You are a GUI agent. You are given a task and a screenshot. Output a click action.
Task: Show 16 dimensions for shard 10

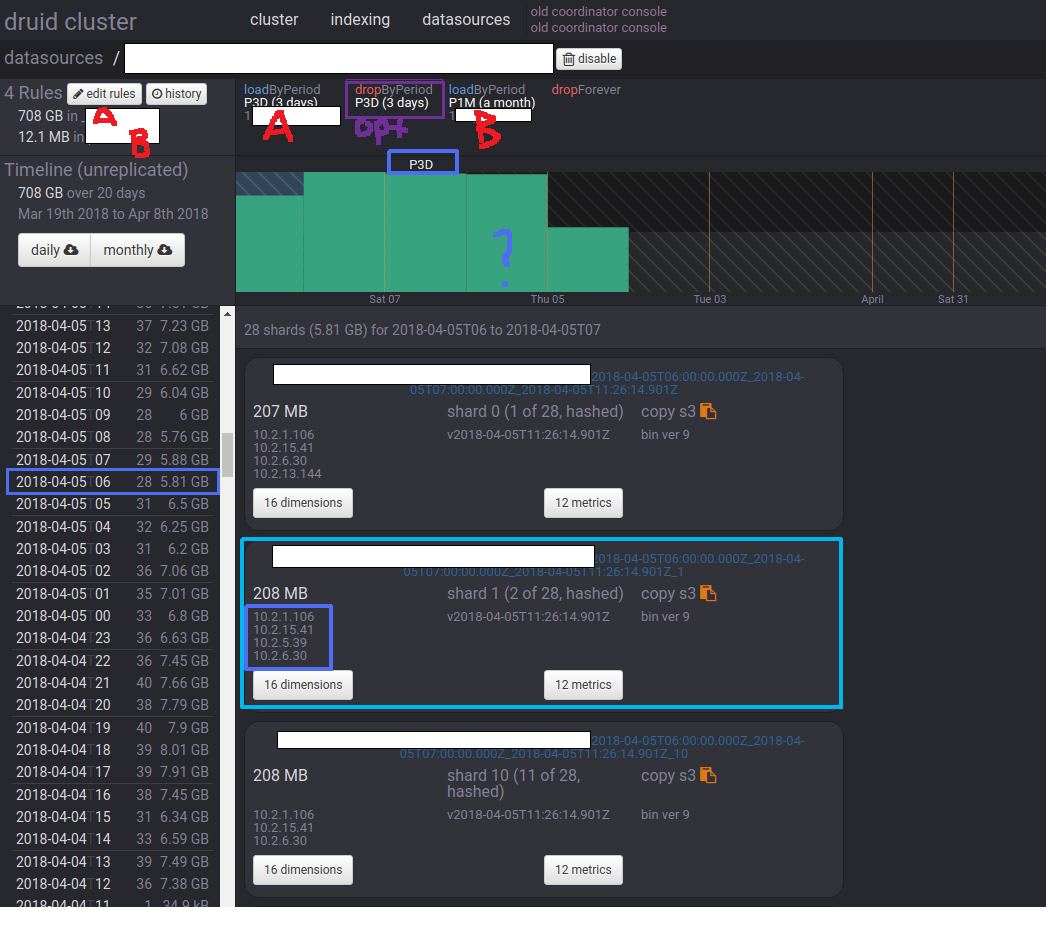[303, 870]
